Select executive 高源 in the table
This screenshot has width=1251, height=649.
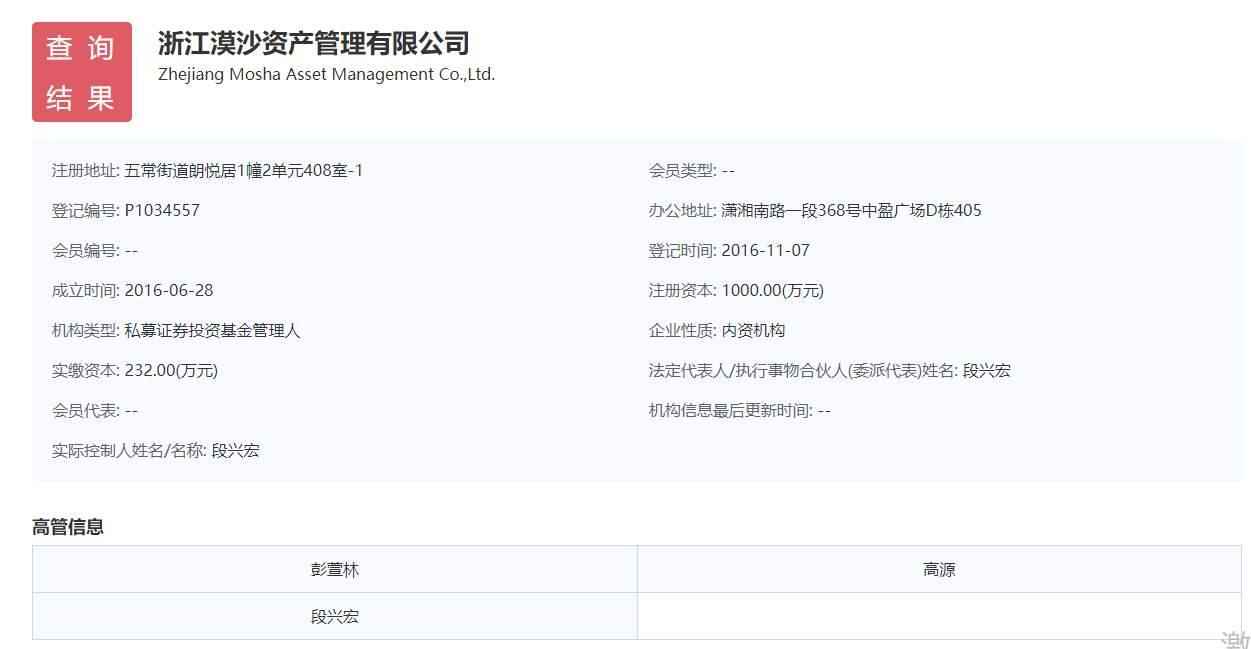939,570
